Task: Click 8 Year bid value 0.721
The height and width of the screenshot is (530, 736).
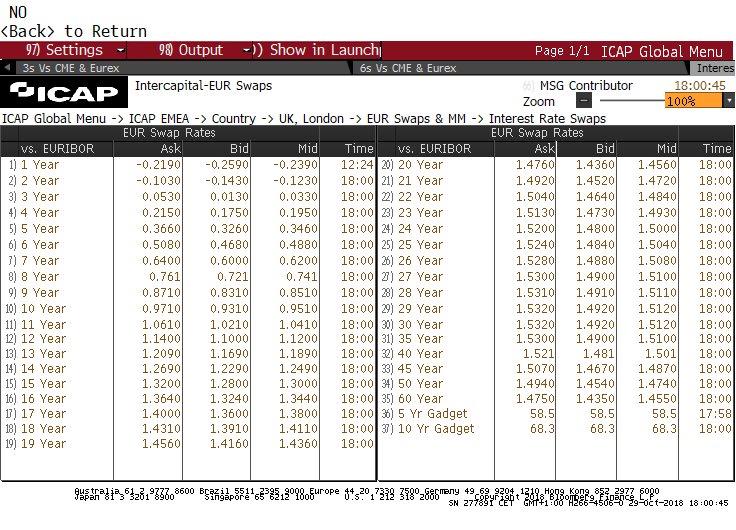Action: (x=233, y=277)
